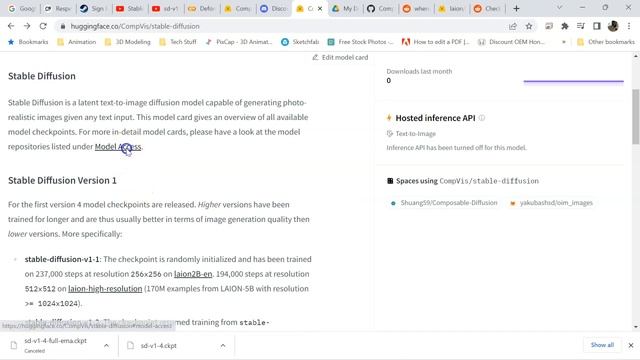Open the tab search dropdown chevron

560,8
